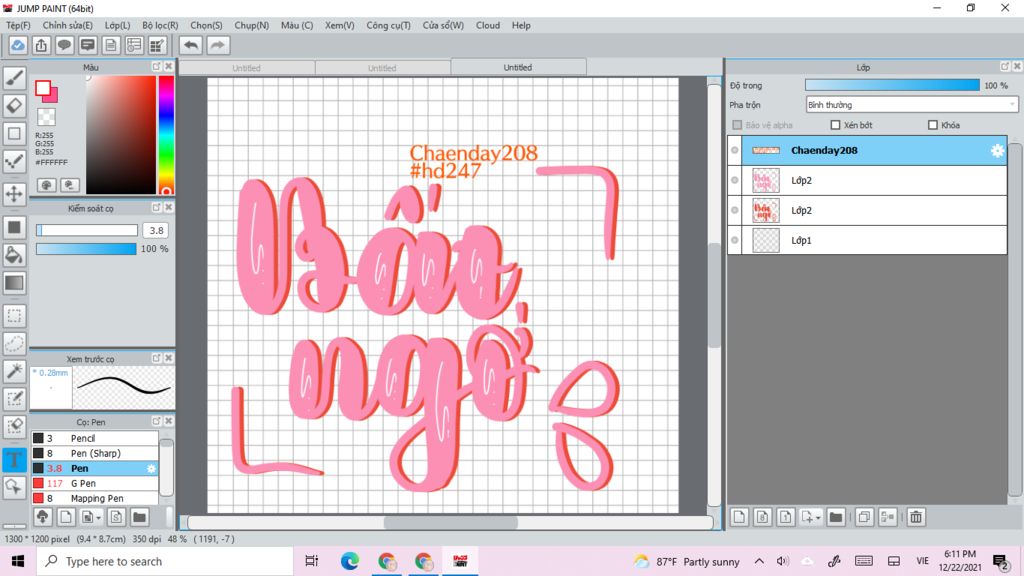Pick the Magic Wand tool
The height and width of the screenshot is (576, 1024).
point(14,371)
